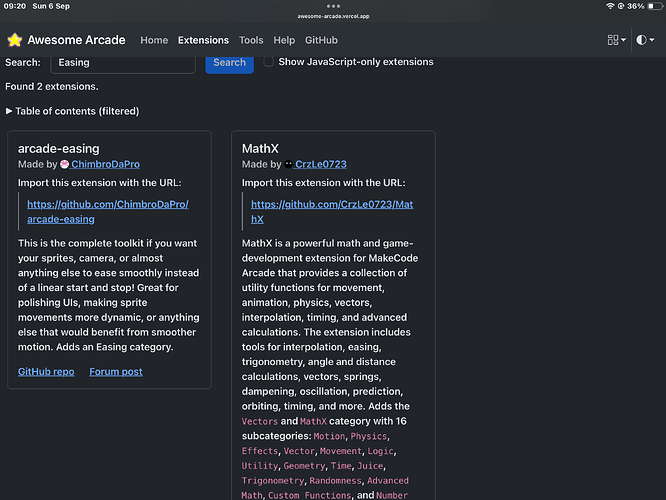Click the Awesome Arcade brand title
666x500 pixels.
point(76,40)
